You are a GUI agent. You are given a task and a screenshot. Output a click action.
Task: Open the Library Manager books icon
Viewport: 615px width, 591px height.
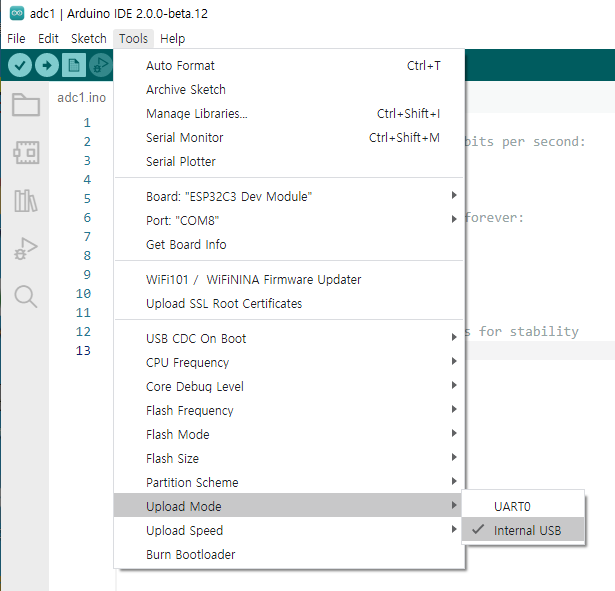(26, 201)
